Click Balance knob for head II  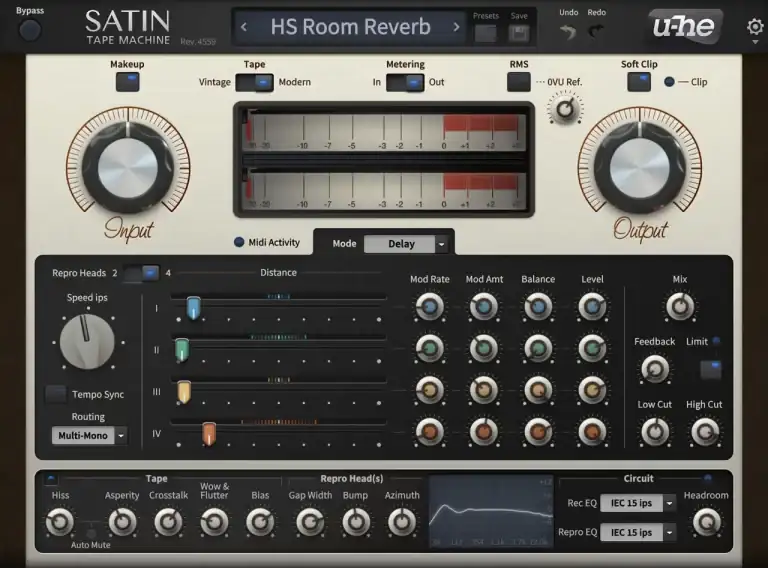click(x=538, y=349)
